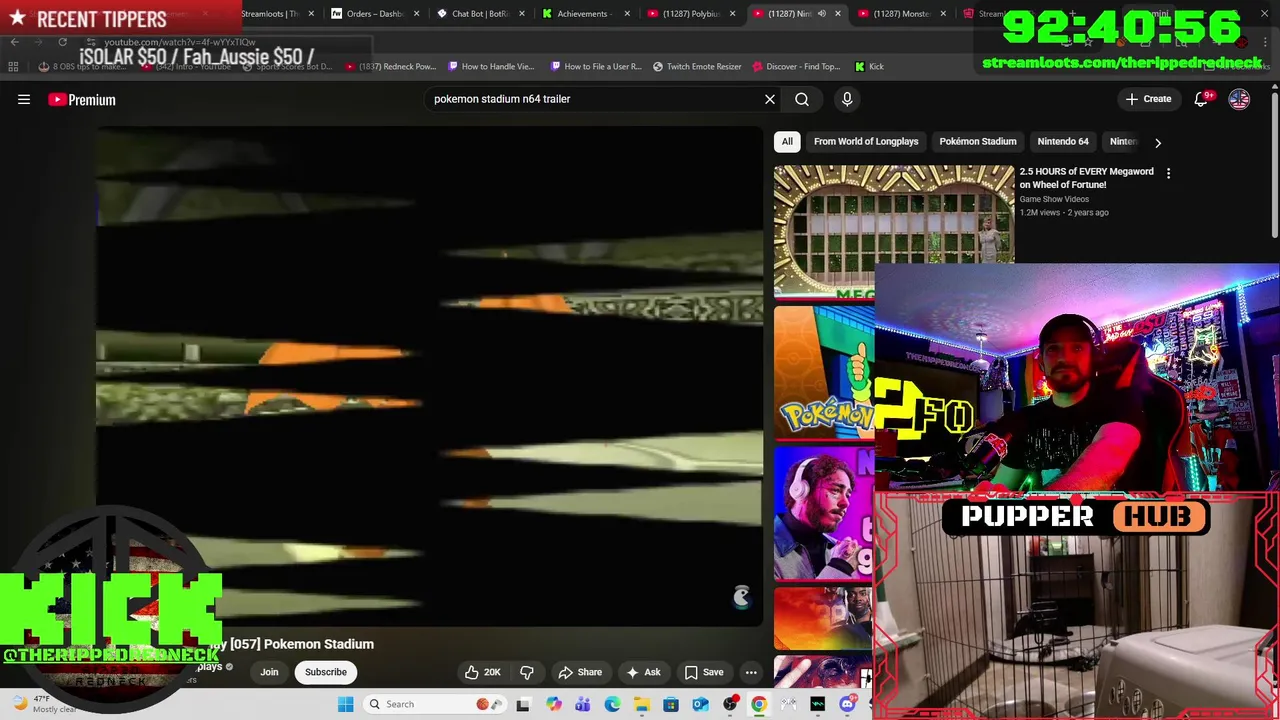Click the Join button

pyautogui.click(x=269, y=672)
